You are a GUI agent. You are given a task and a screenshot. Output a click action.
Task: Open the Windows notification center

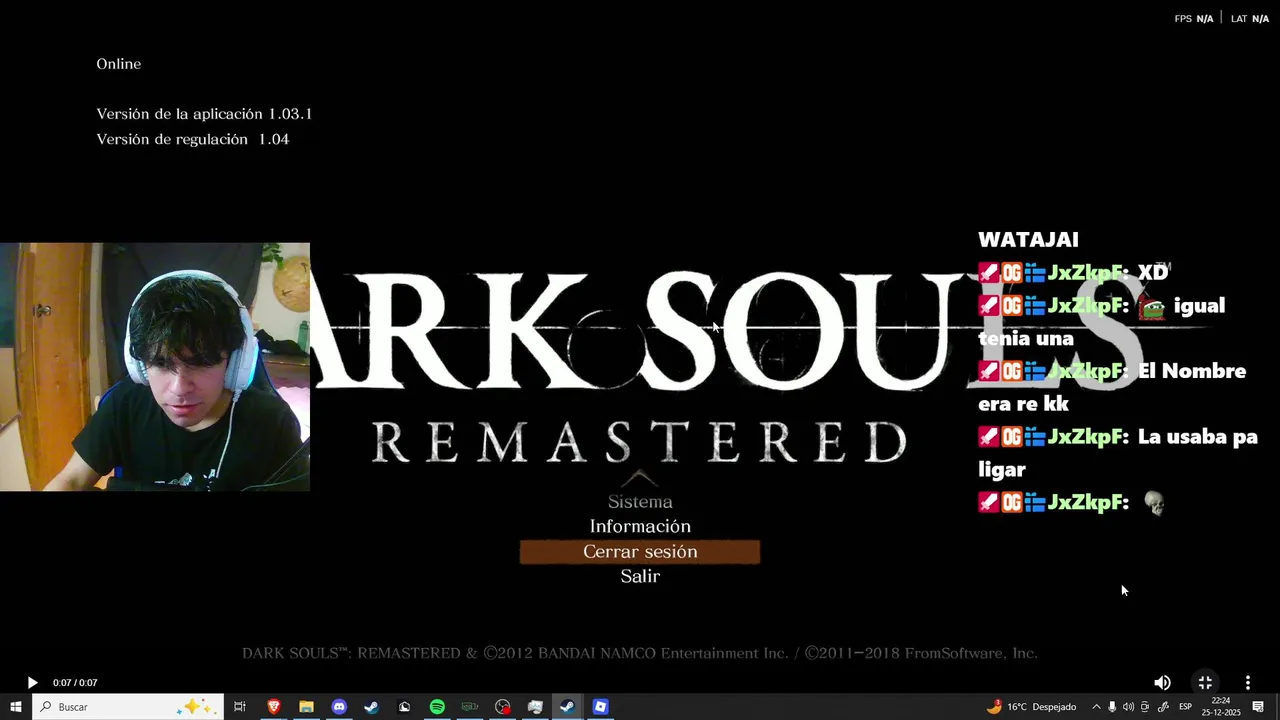pos(1258,707)
